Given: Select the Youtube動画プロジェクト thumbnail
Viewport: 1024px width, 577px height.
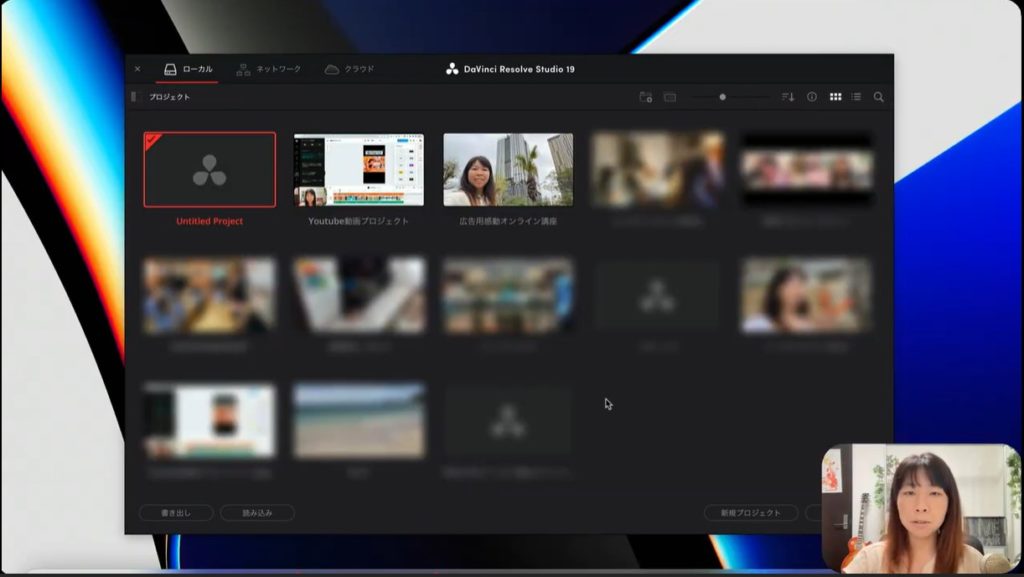Looking at the screenshot, I should tap(359, 170).
